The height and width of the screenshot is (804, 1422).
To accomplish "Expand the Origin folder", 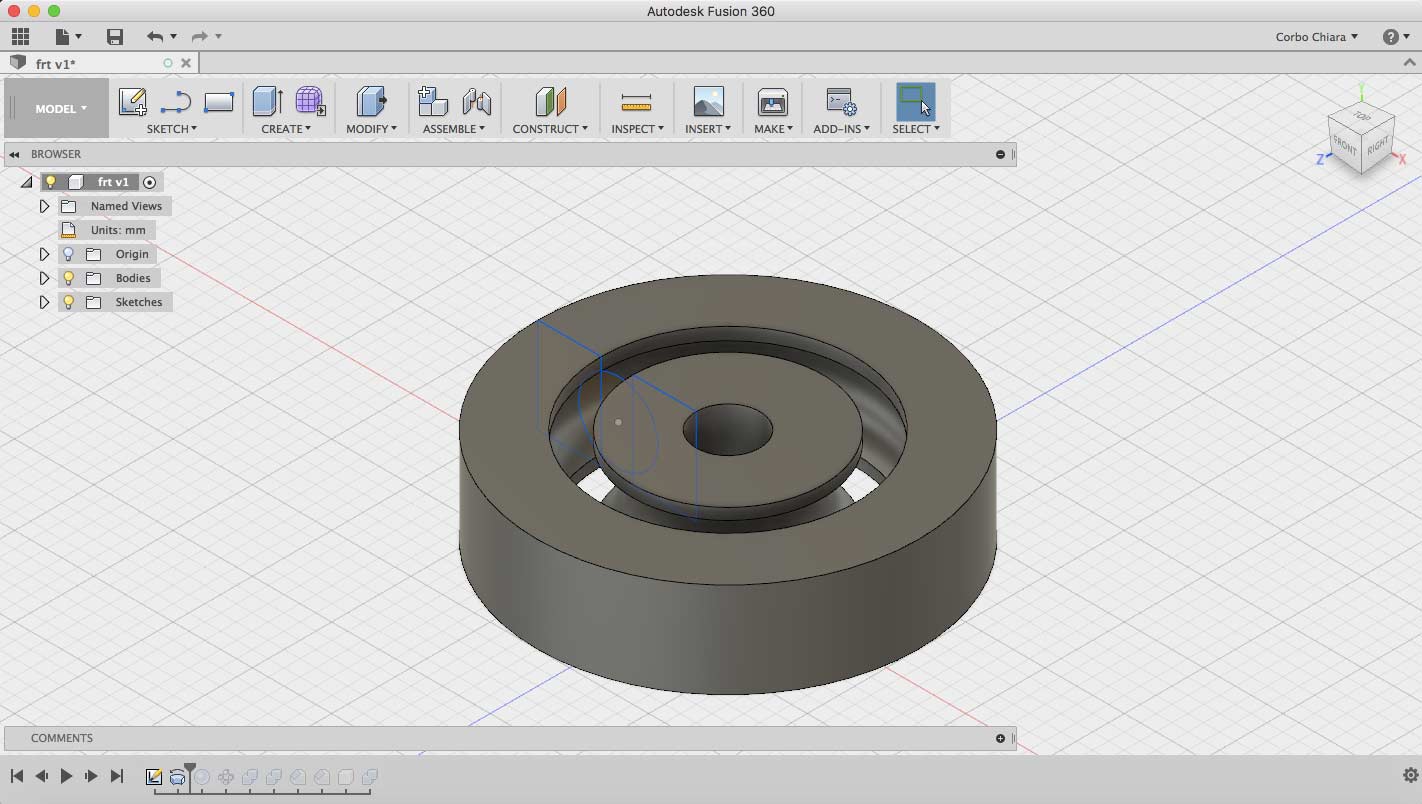I will 44,254.
